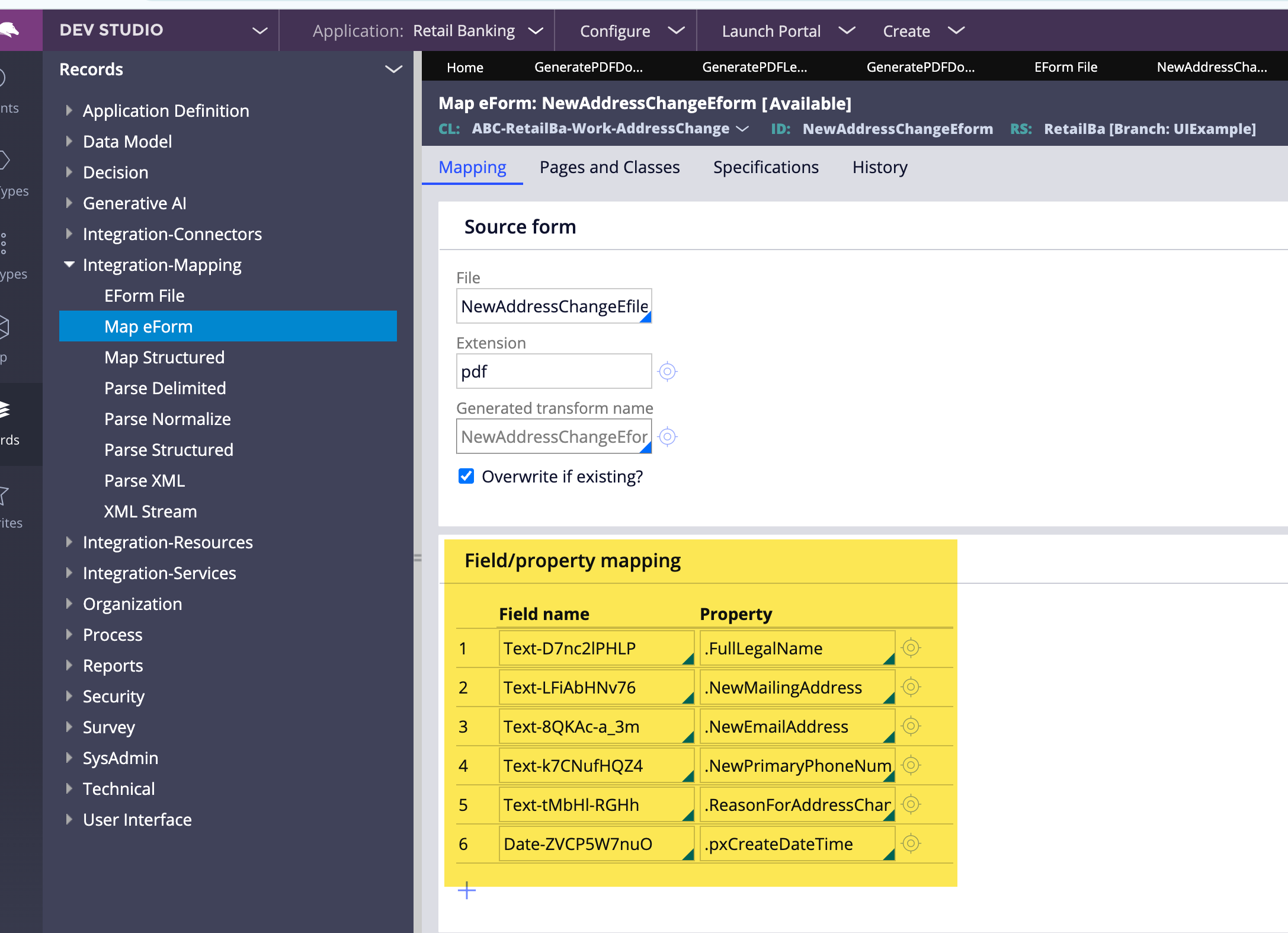The height and width of the screenshot is (933, 1288).
Task: Click the Extension field containing pdf
Action: point(554,371)
